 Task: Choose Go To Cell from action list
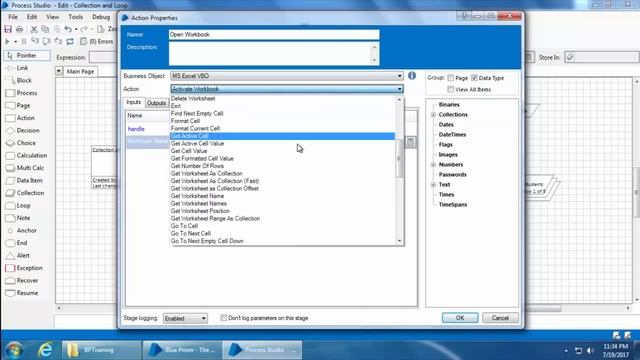pyautogui.click(x=282, y=226)
